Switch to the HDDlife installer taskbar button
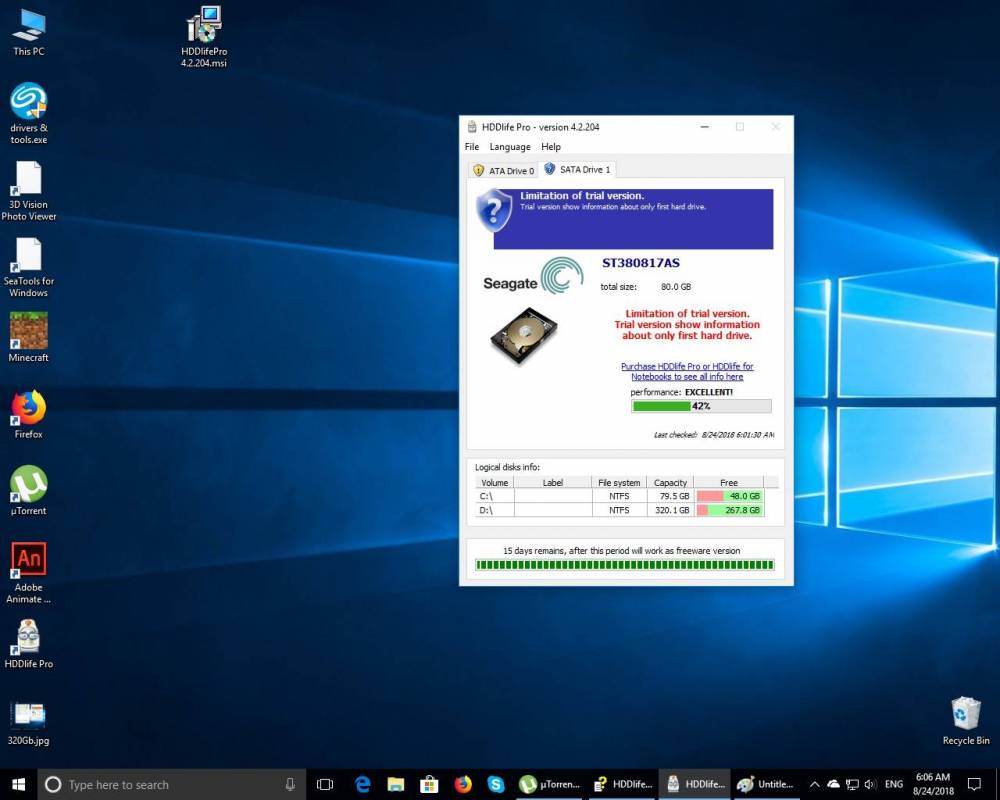Screen dimensions: 1000x800 (622, 784)
